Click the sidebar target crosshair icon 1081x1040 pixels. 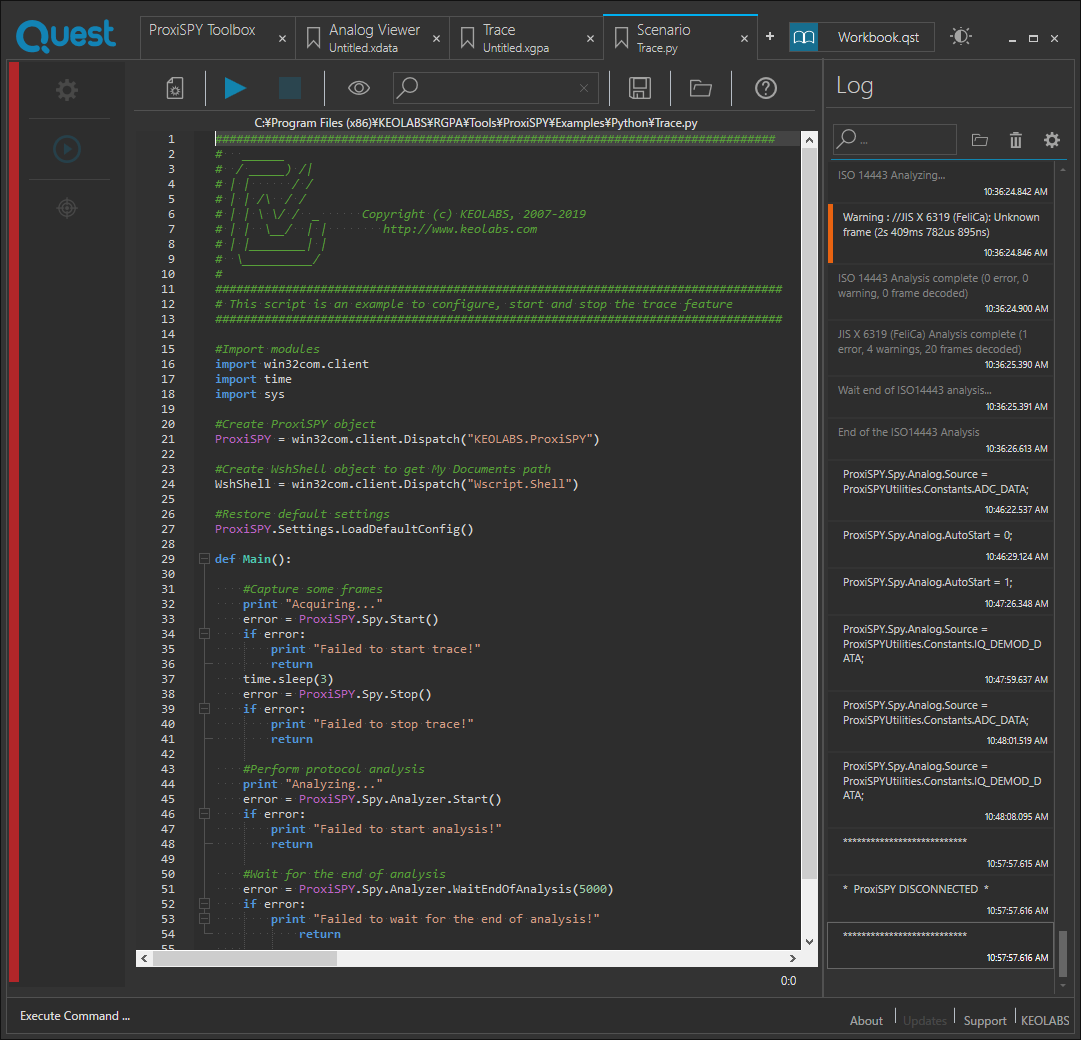67,207
